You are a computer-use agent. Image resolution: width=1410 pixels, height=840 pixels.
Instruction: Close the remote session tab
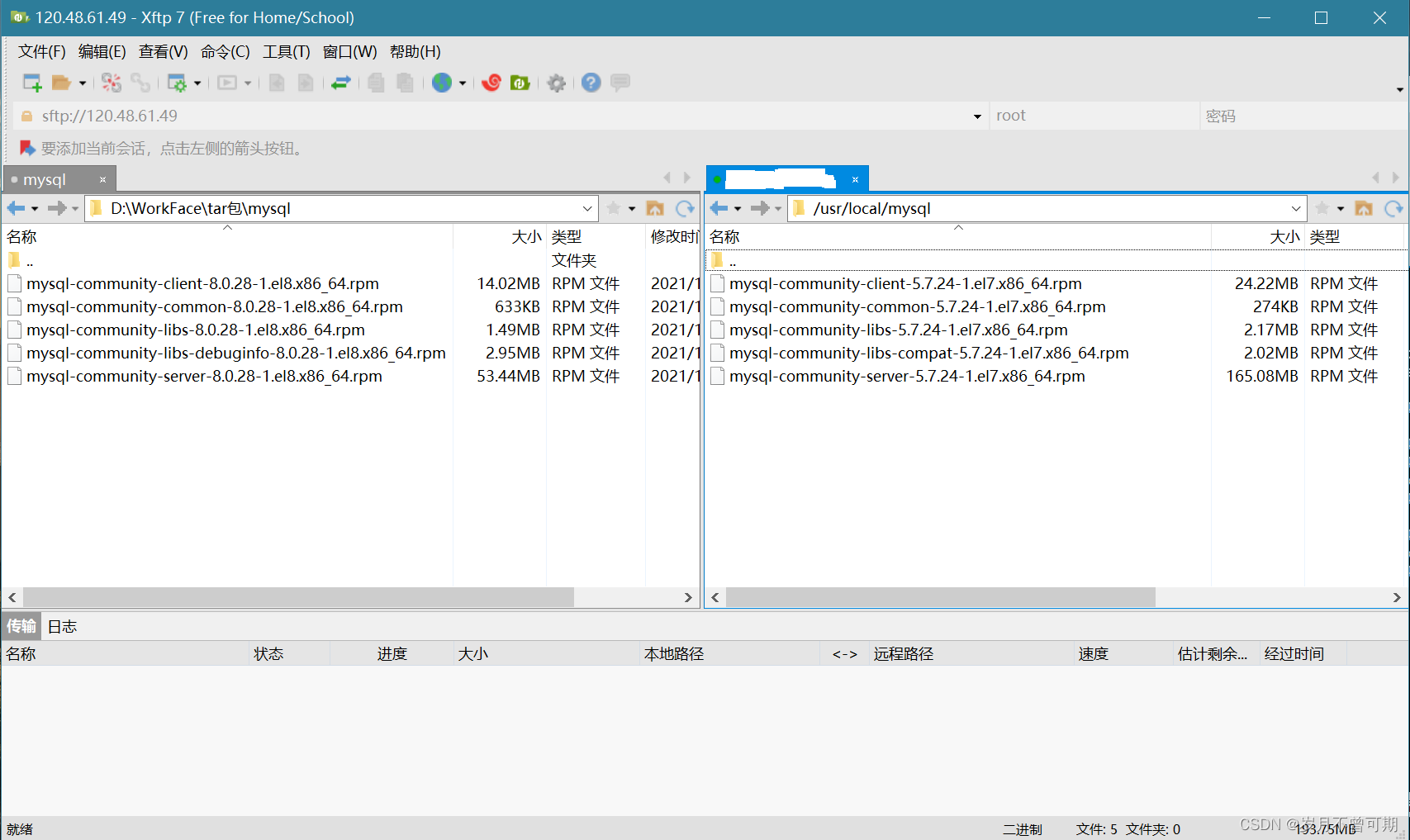pyautogui.click(x=856, y=179)
